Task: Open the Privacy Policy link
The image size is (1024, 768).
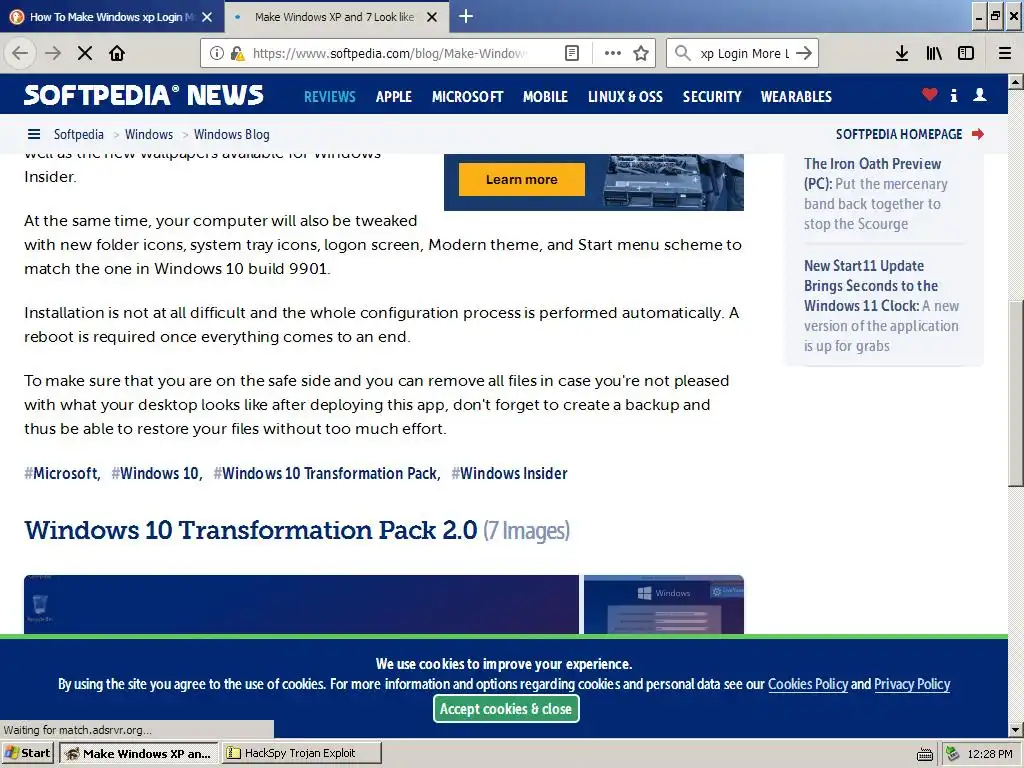Action: tap(912, 684)
